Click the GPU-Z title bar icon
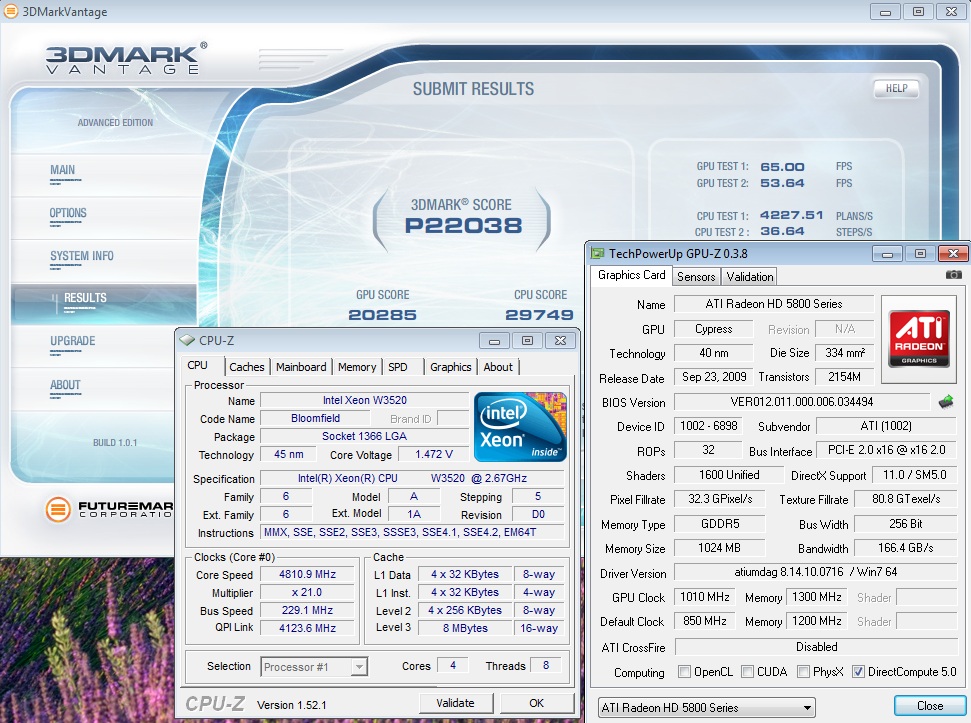The image size is (971, 723). point(598,253)
